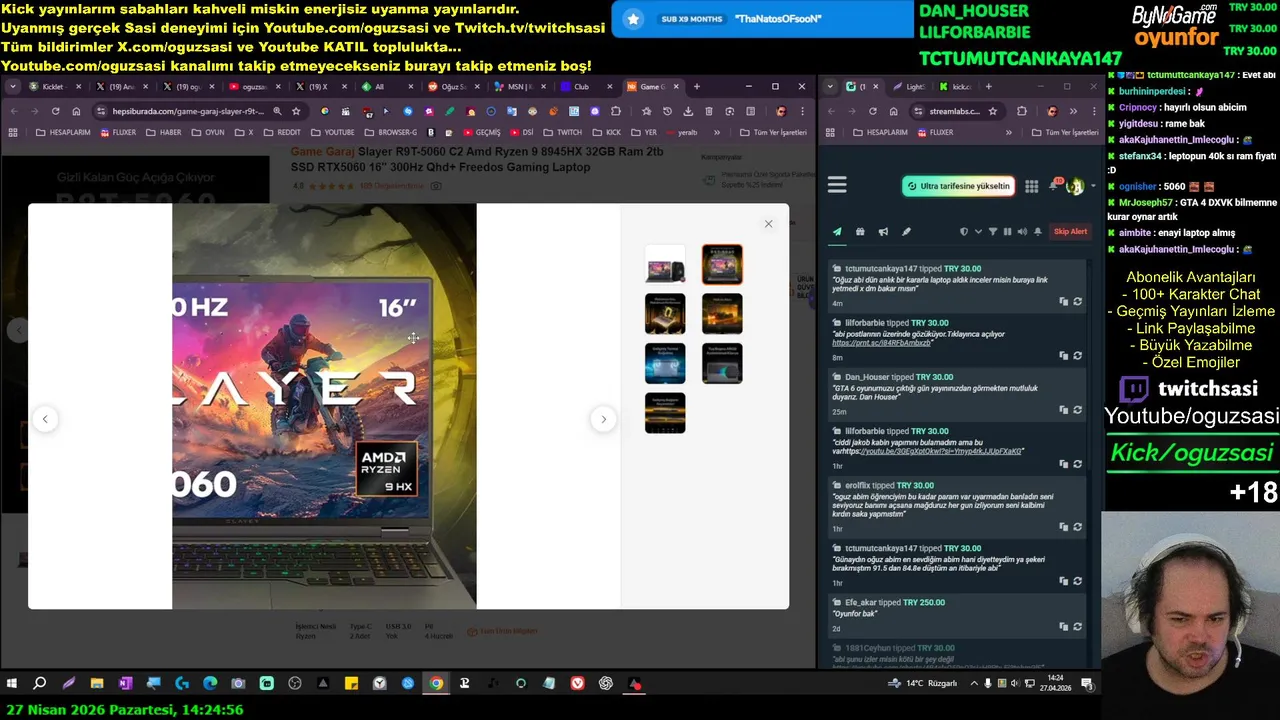This screenshot has height=720, width=1280.
Task: Pause the alert queue
Action: (1007, 232)
